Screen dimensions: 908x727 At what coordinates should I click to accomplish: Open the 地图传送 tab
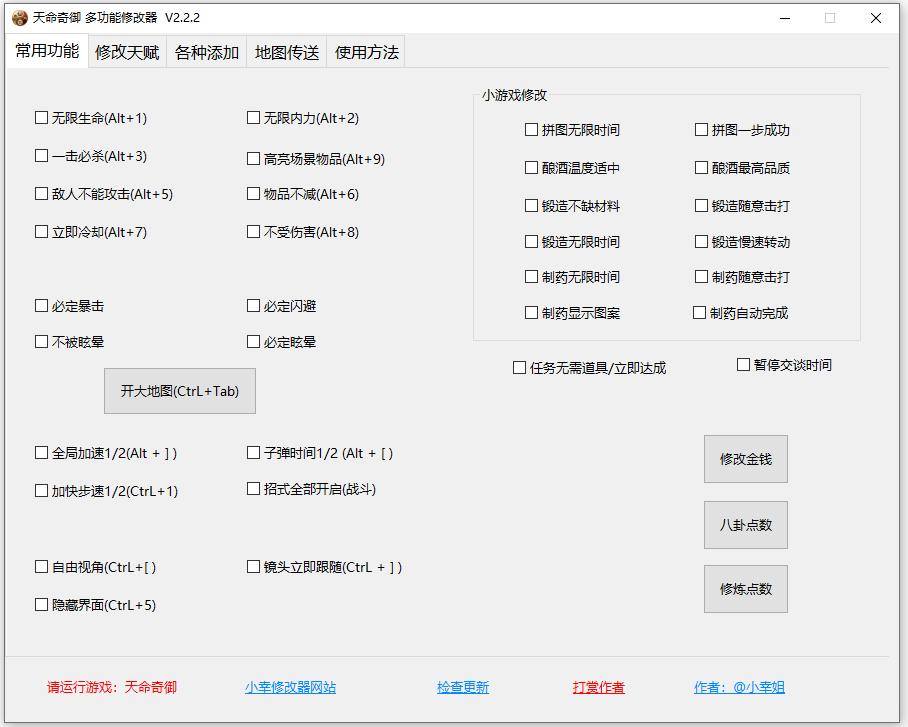[285, 51]
